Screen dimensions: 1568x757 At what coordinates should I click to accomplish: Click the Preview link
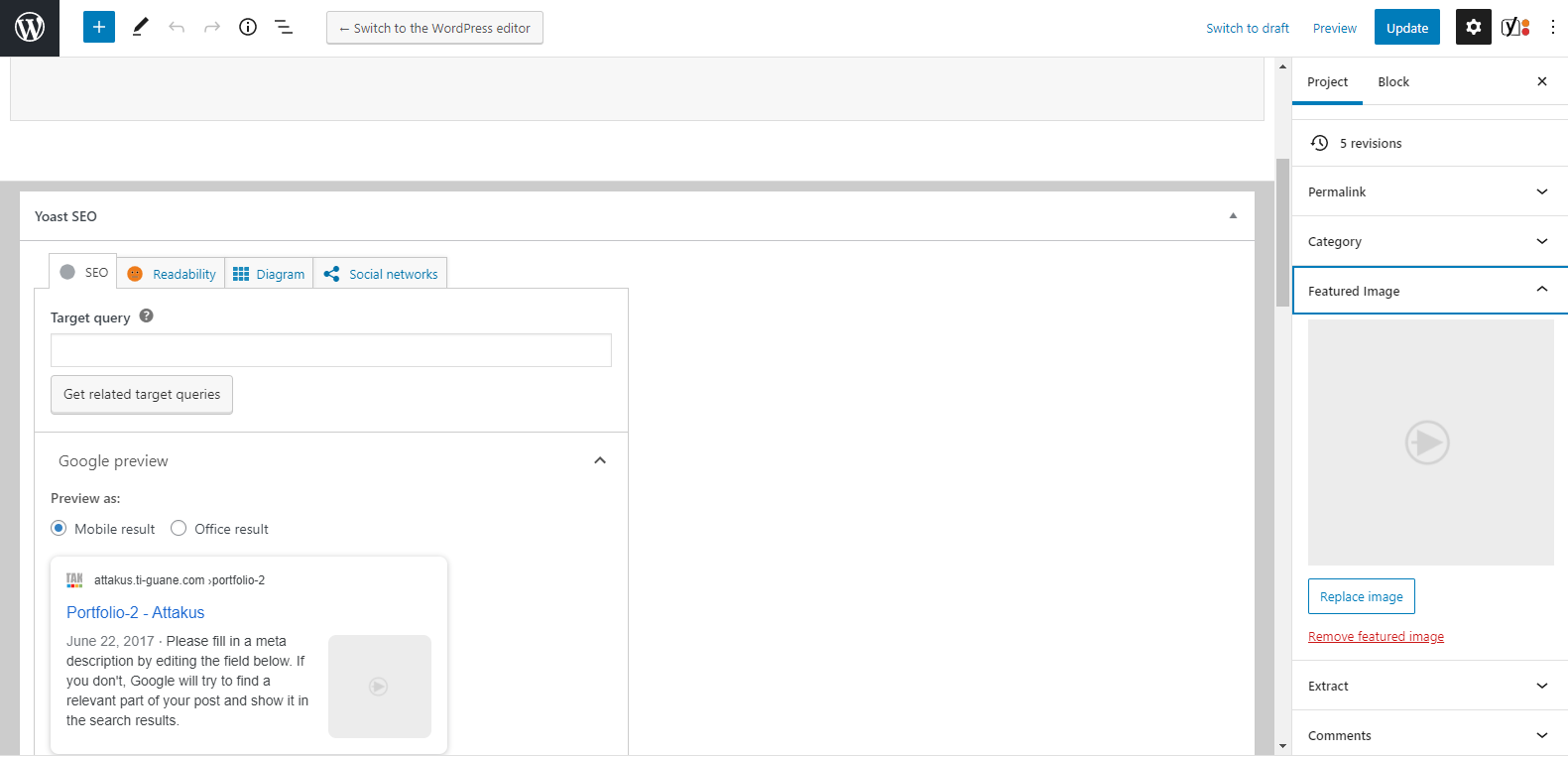pyautogui.click(x=1335, y=28)
